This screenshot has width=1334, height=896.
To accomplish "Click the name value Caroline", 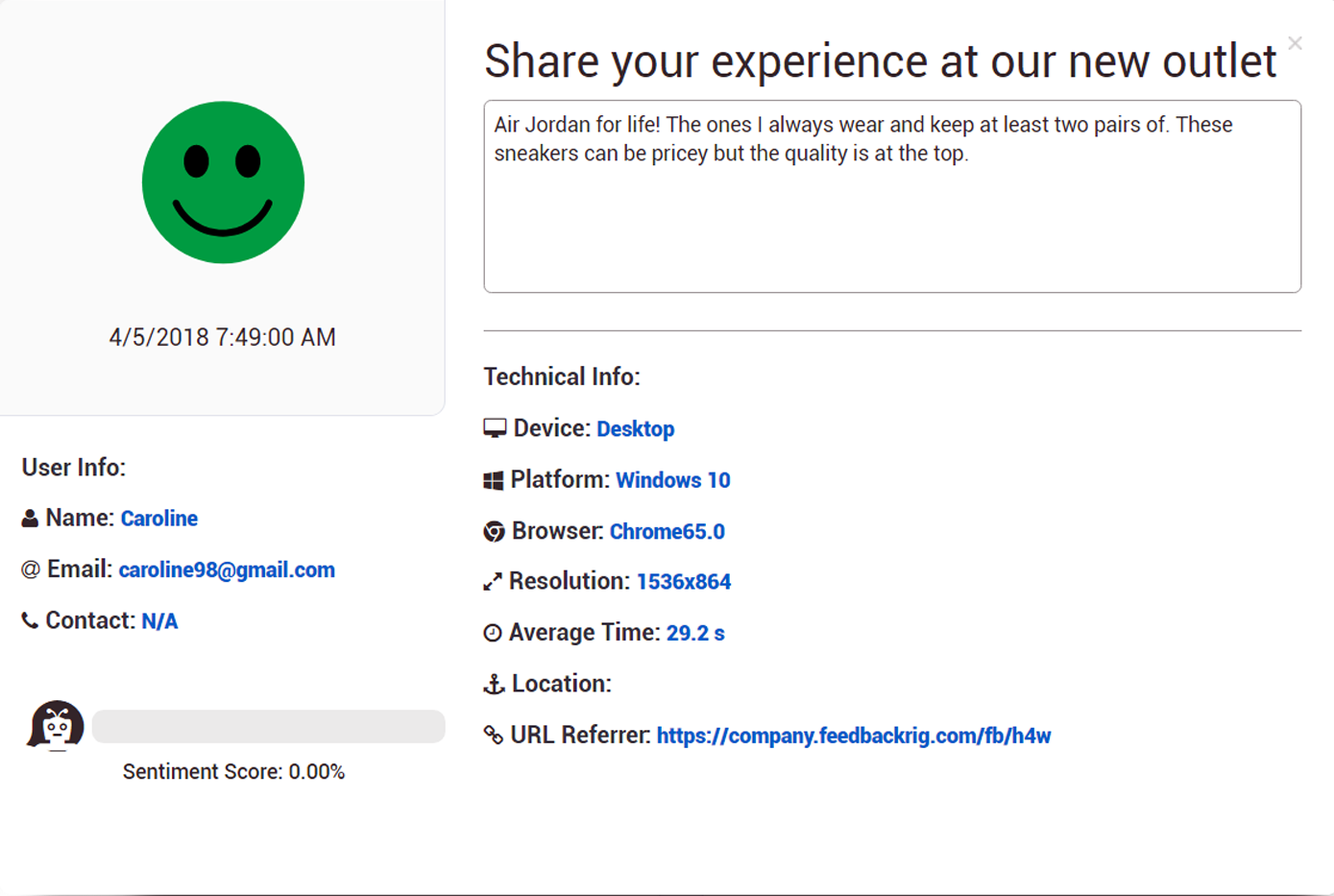I will coord(159,519).
